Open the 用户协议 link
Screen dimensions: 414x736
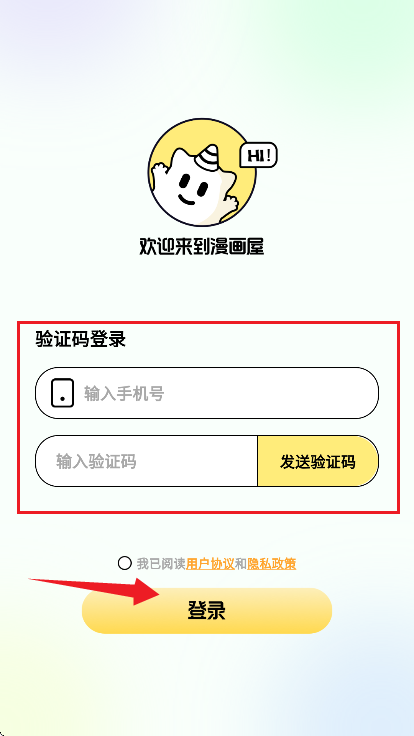(210, 563)
